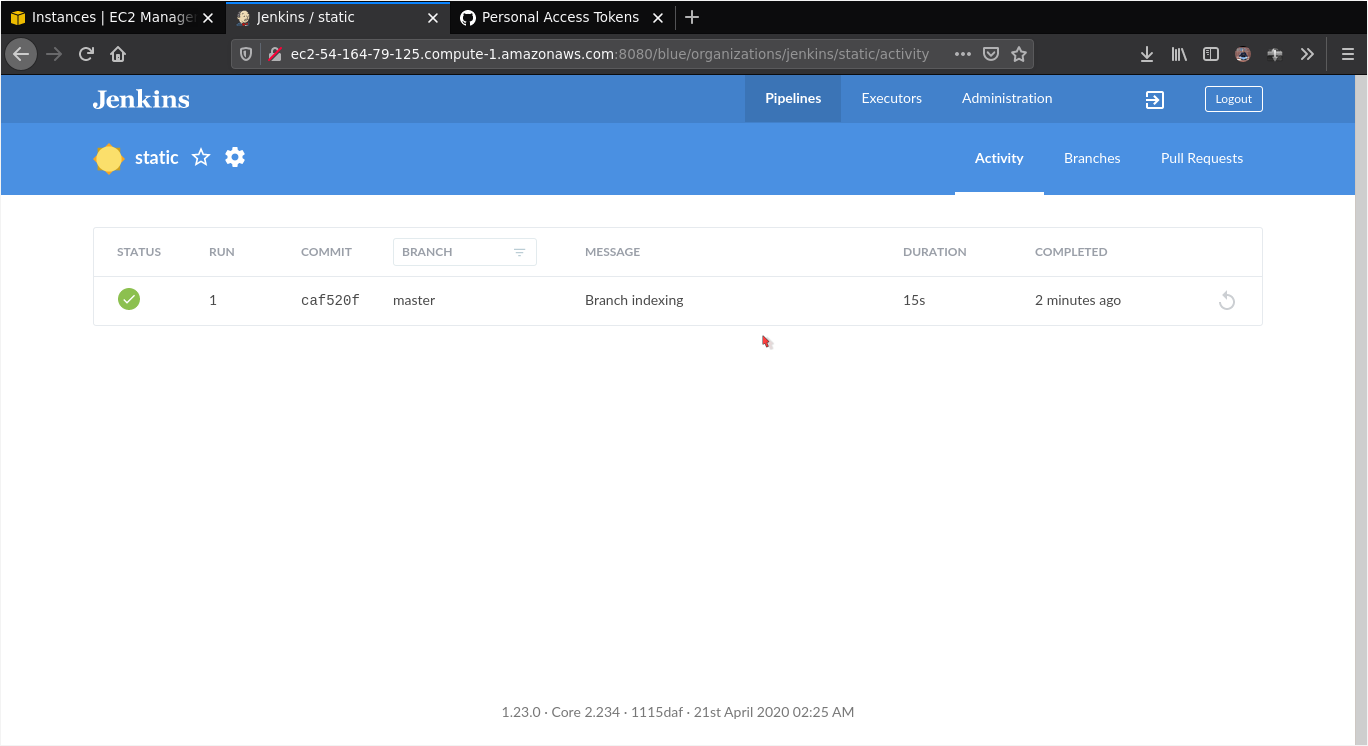Viewport: 1368px width, 746px height.
Task: Select the Branches tab
Action: 1092,158
